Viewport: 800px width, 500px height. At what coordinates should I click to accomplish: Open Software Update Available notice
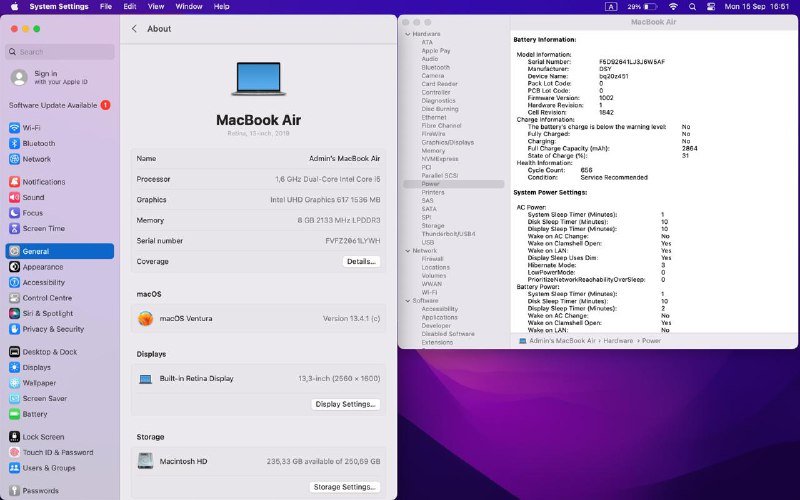[x=59, y=105]
